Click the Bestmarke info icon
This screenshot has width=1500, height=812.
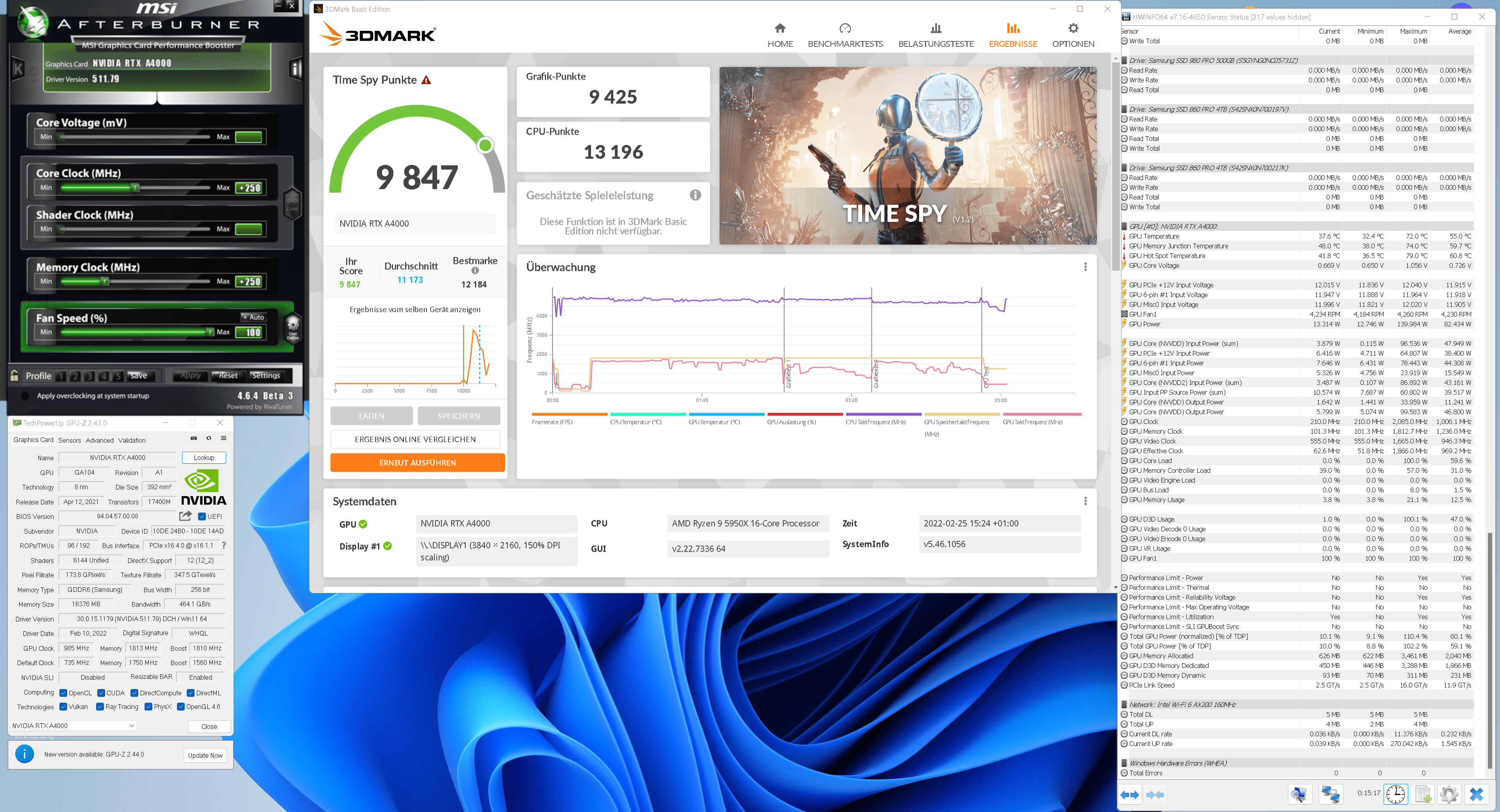click(x=475, y=271)
